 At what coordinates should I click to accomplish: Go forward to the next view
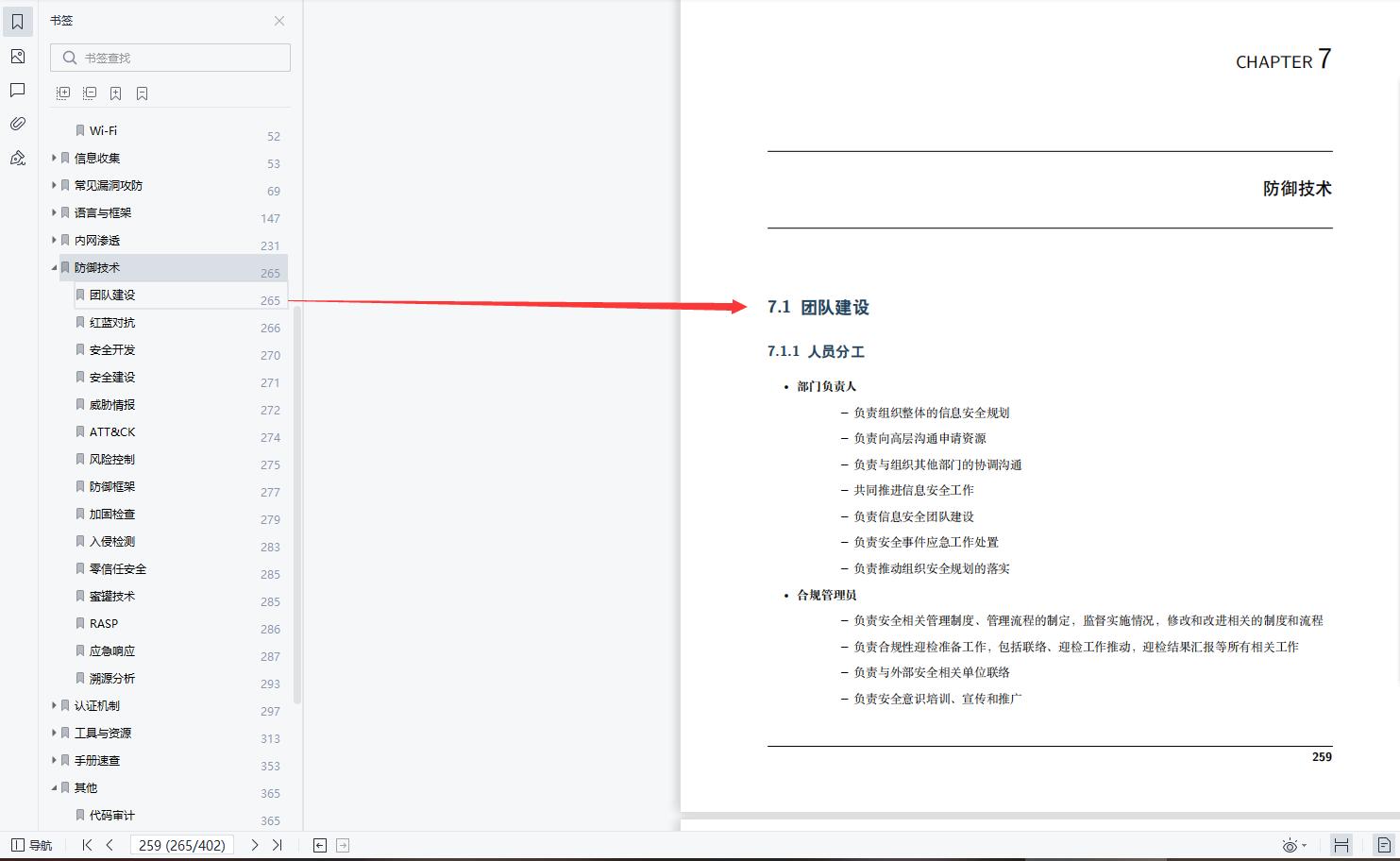[x=343, y=845]
